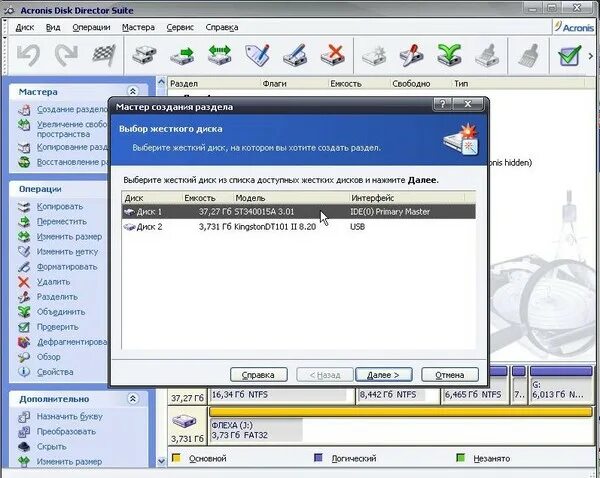Click the yellow Основной legend swatch

click(x=176, y=458)
